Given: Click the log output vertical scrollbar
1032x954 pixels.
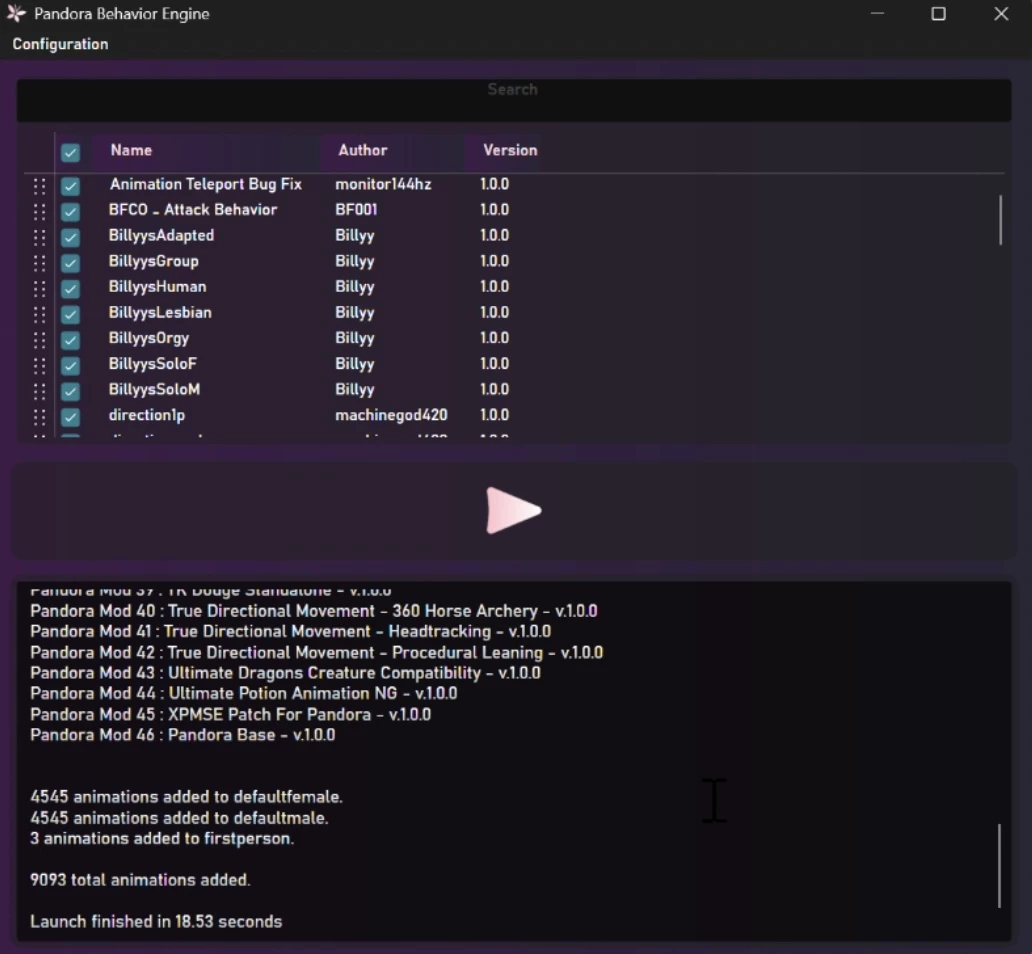Looking at the screenshot, I should [x=999, y=865].
